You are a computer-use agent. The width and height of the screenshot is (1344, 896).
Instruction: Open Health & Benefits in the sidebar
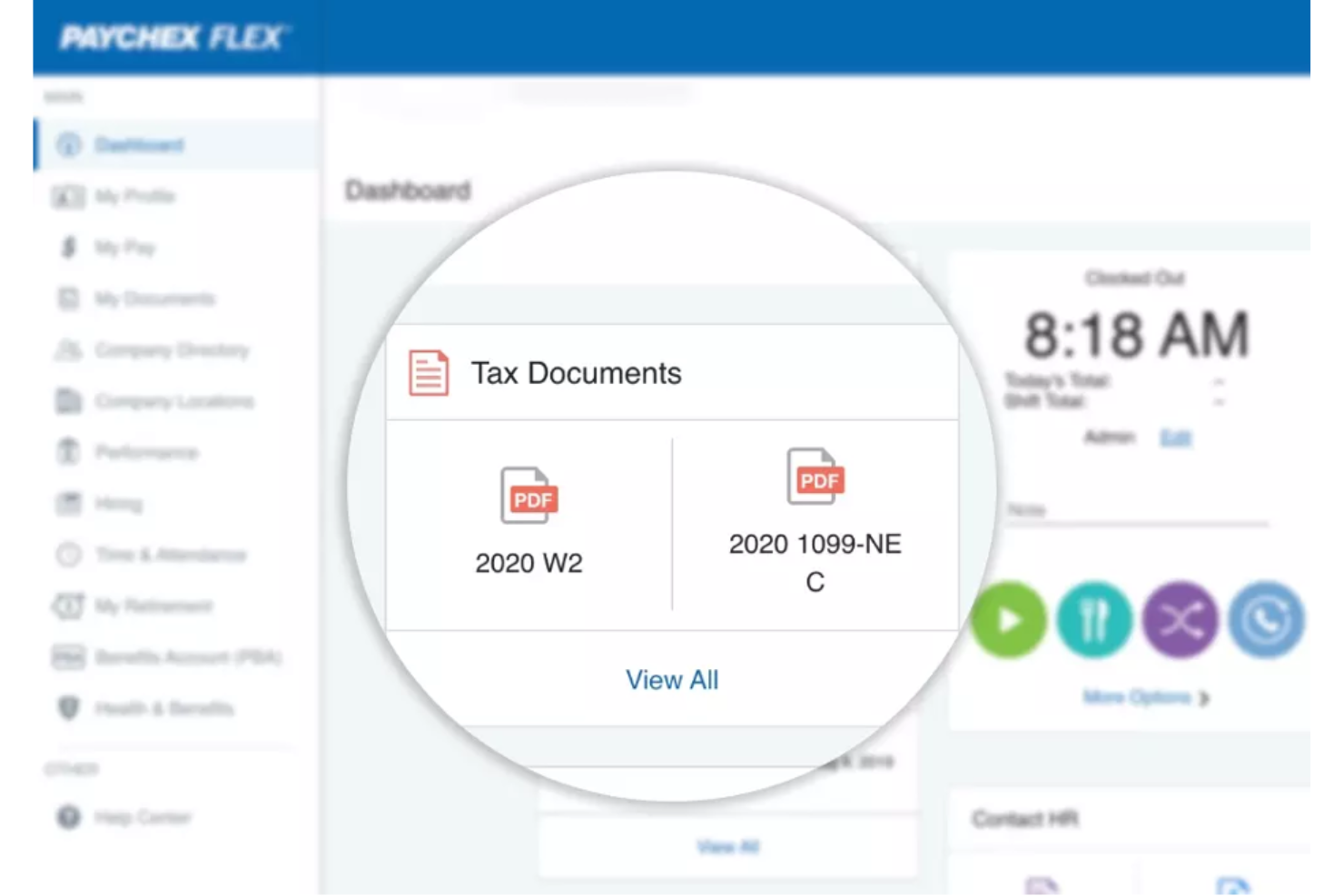tap(165, 709)
